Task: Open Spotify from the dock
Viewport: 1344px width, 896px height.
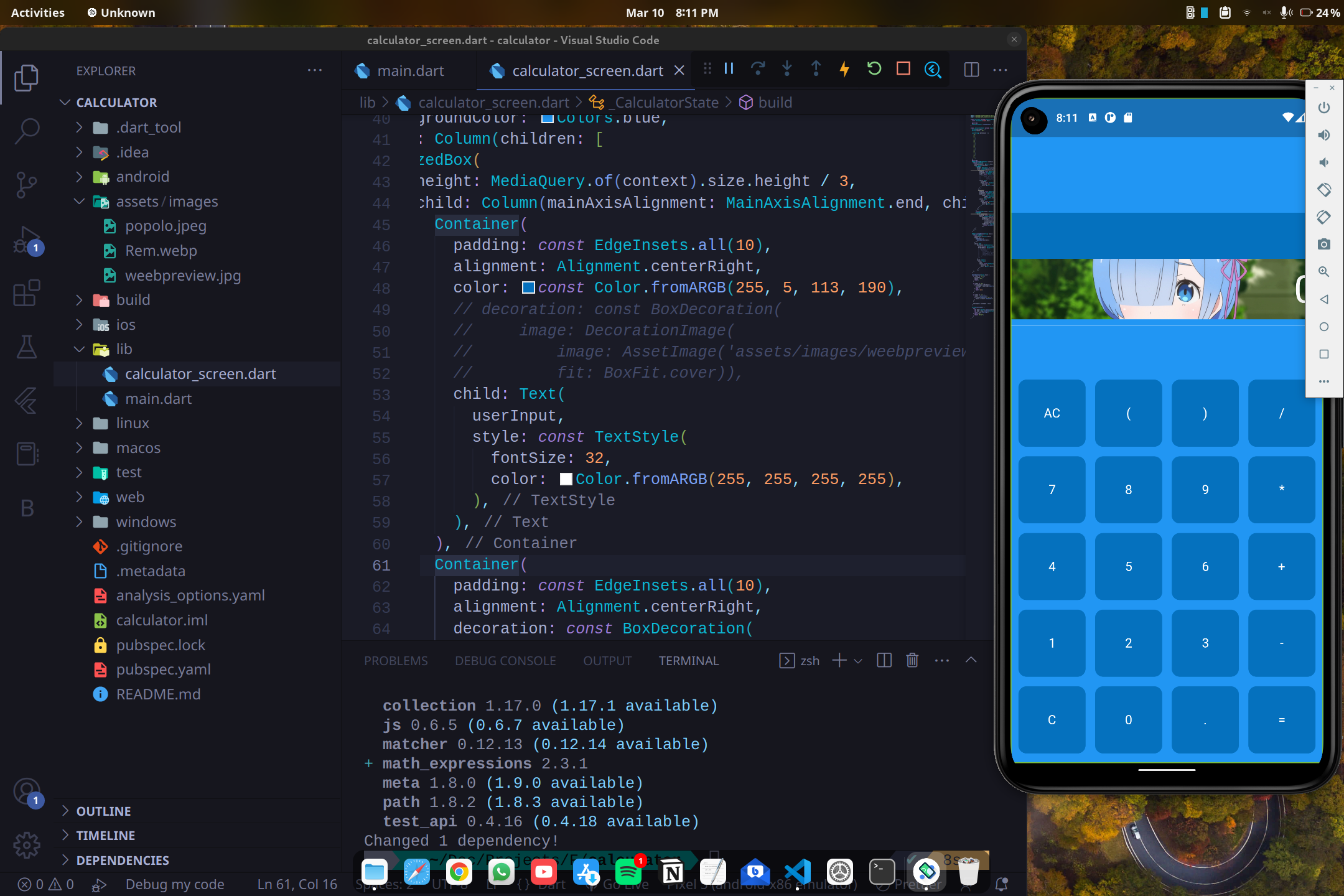Action: pos(628,872)
